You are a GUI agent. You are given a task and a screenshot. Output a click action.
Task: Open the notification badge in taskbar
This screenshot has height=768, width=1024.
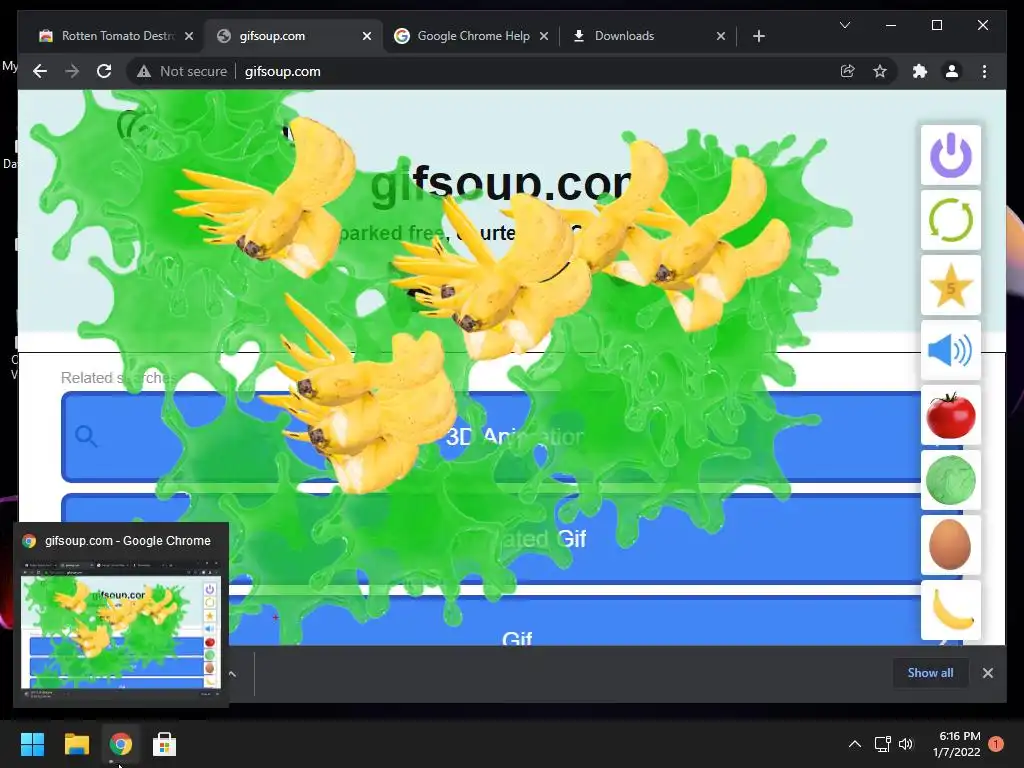(996, 744)
